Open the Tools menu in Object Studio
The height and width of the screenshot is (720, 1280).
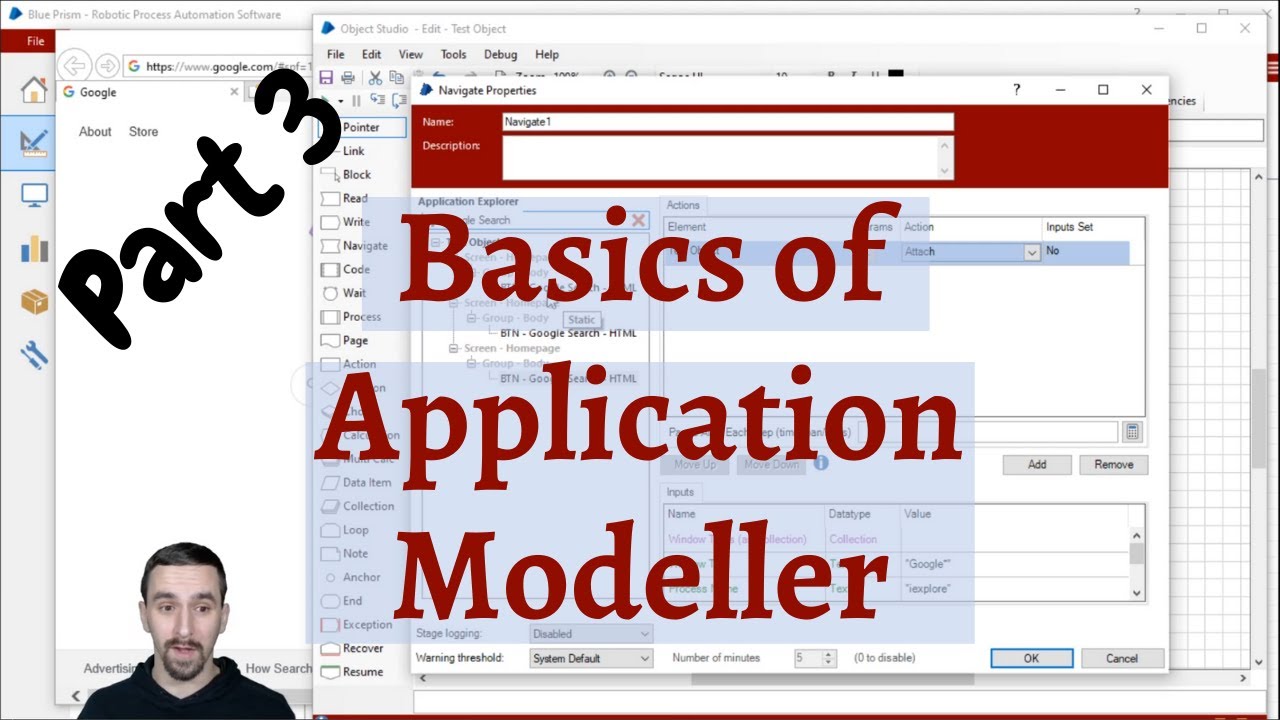[454, 54]
